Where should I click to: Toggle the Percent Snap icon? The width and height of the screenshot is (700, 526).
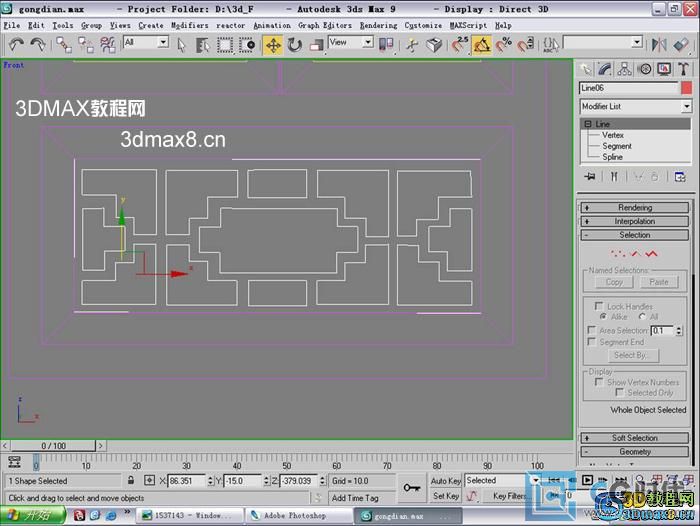click(504, 45)
